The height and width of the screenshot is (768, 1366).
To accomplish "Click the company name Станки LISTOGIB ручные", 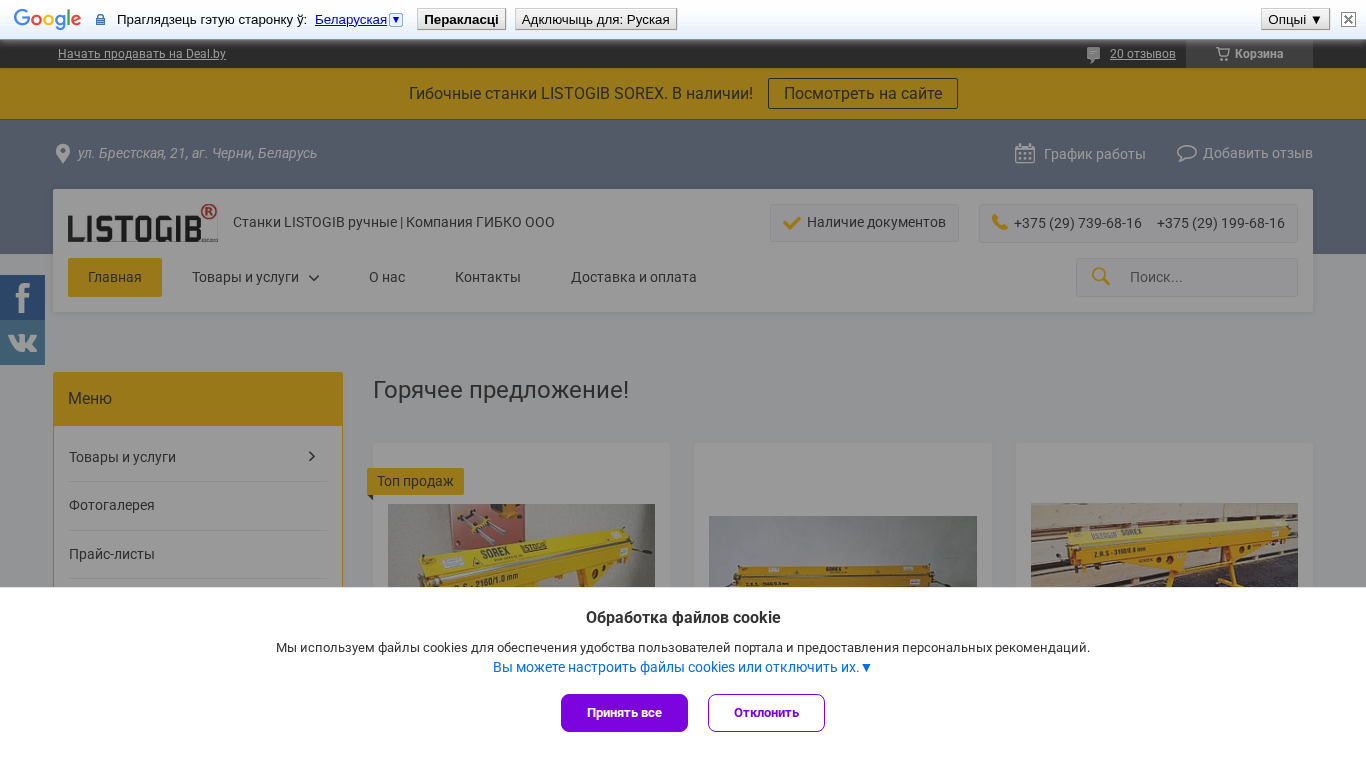I will [x=394, y=222].
